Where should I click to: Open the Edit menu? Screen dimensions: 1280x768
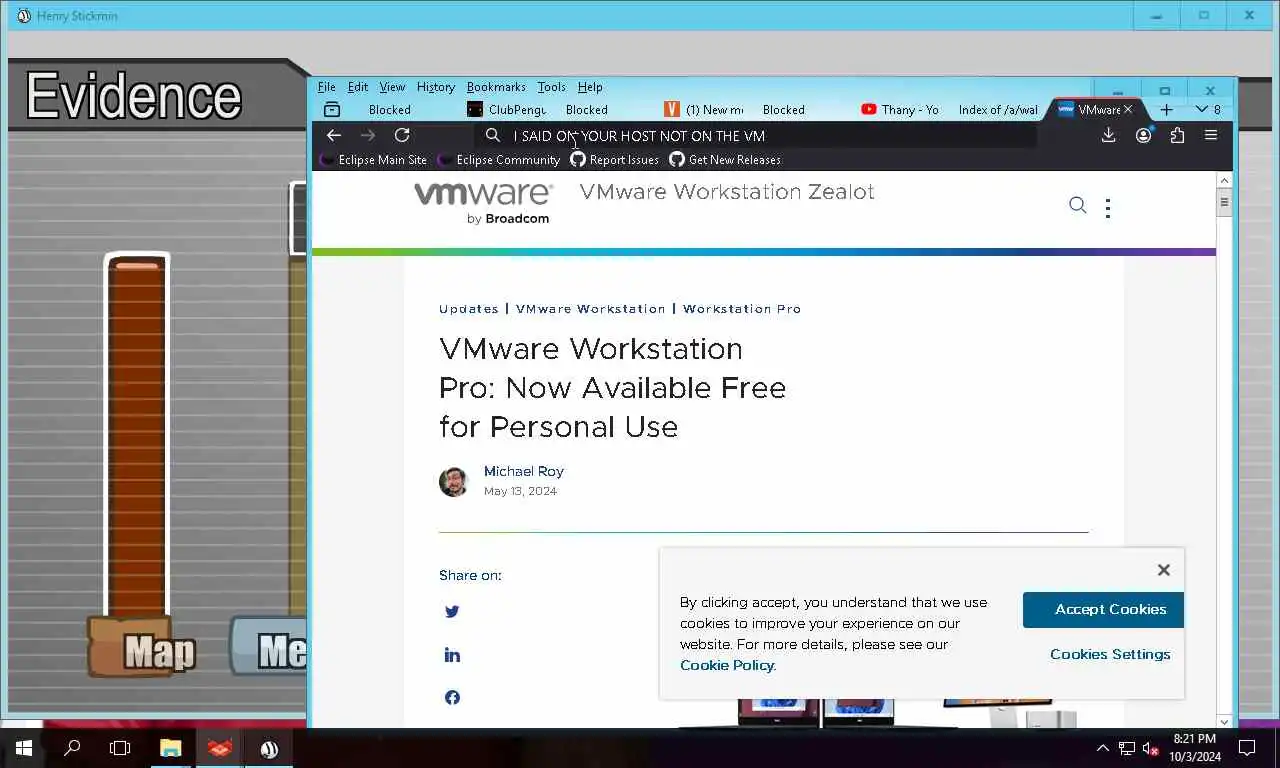point(358,87)
